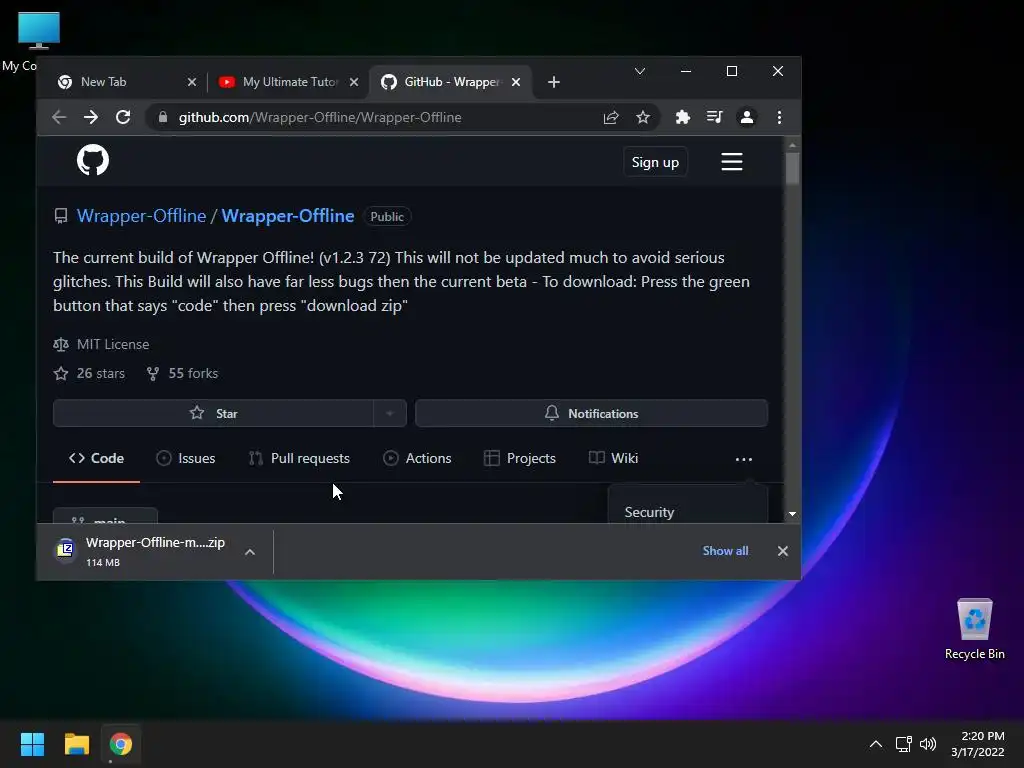1024x768 pixels.
Task: Bookmark this page with the star icon
Action: click(x=643, y=118)
